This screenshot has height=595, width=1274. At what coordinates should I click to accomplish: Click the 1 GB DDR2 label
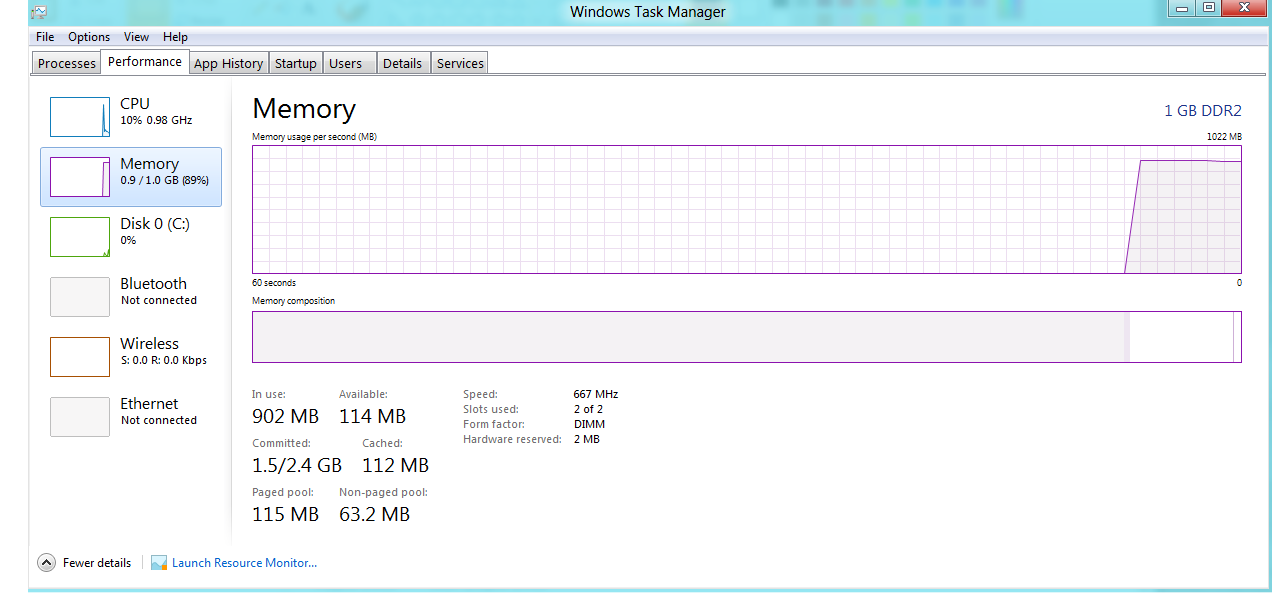tap(1203, 110)
